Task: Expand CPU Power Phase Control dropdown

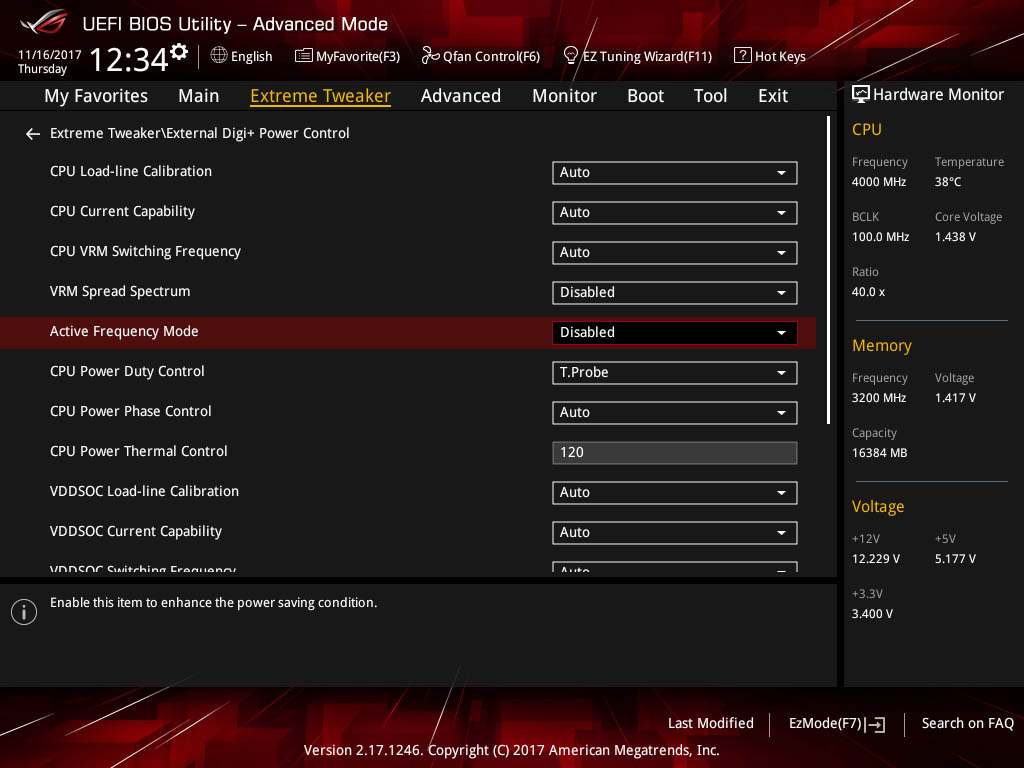Action: point(675,413)
